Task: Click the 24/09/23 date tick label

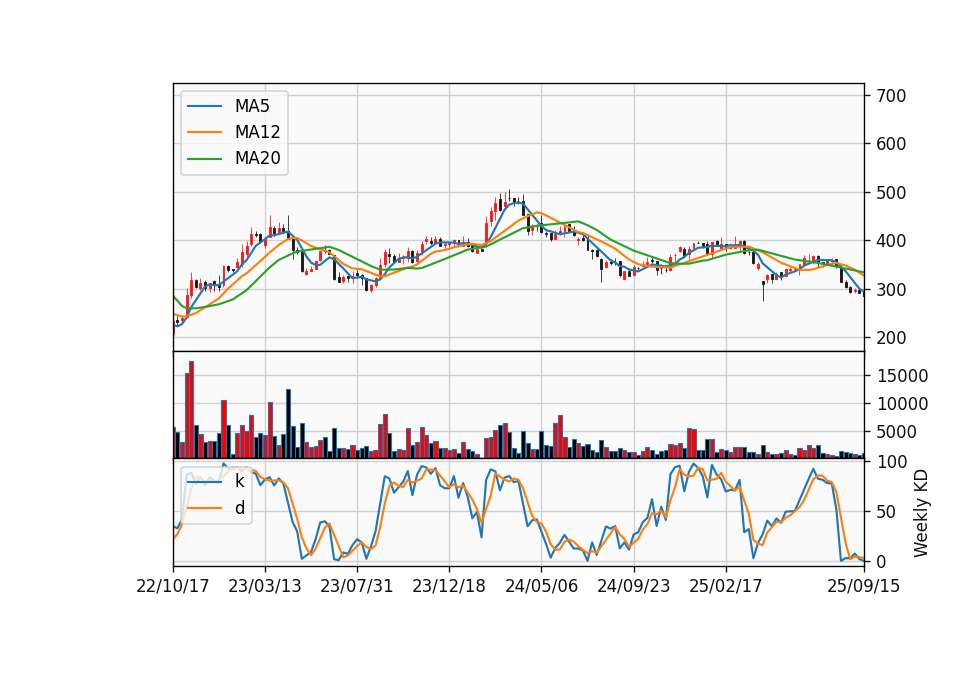Action: 634,586
